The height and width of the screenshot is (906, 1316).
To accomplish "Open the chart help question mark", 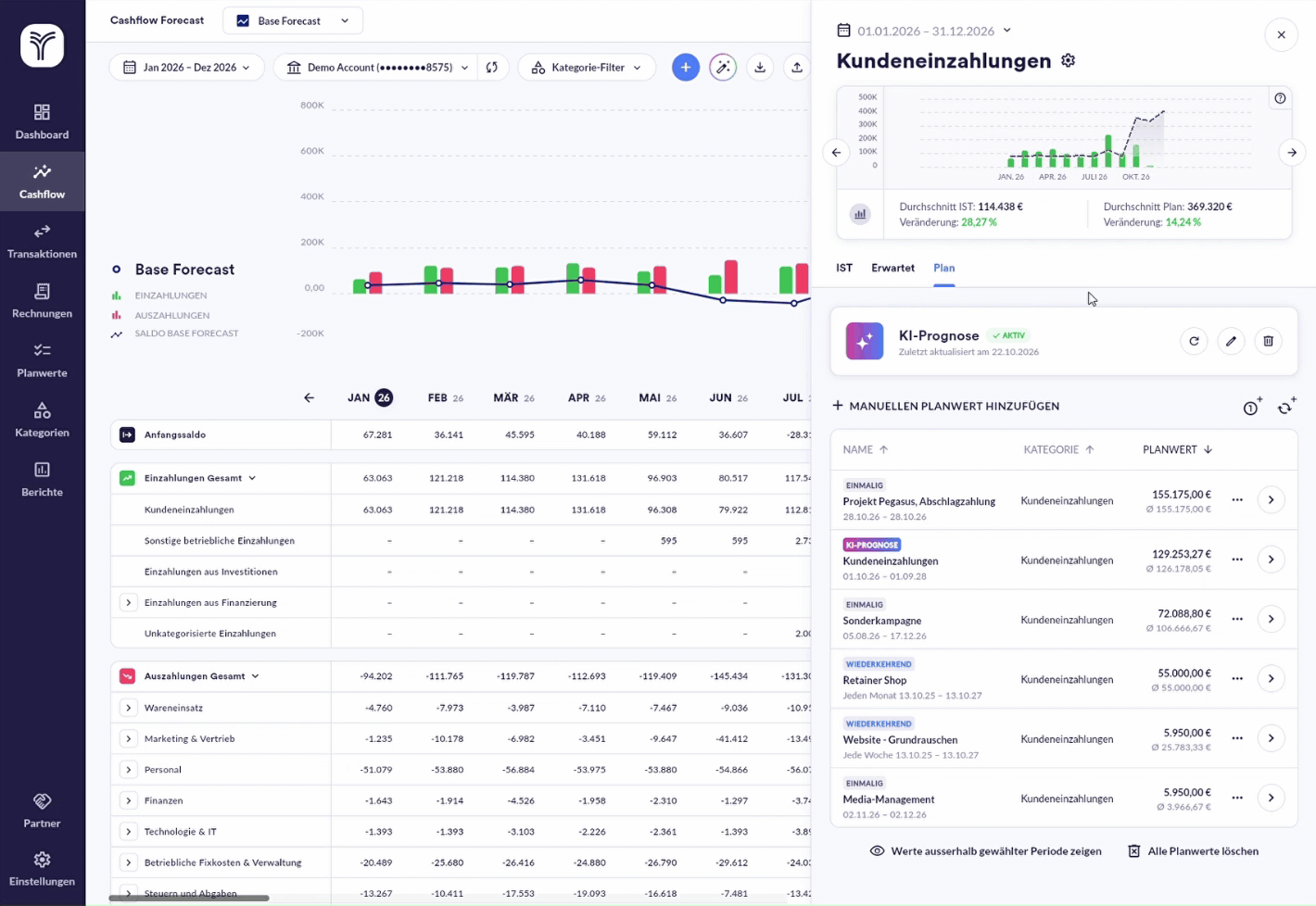I will (1280, 98).
